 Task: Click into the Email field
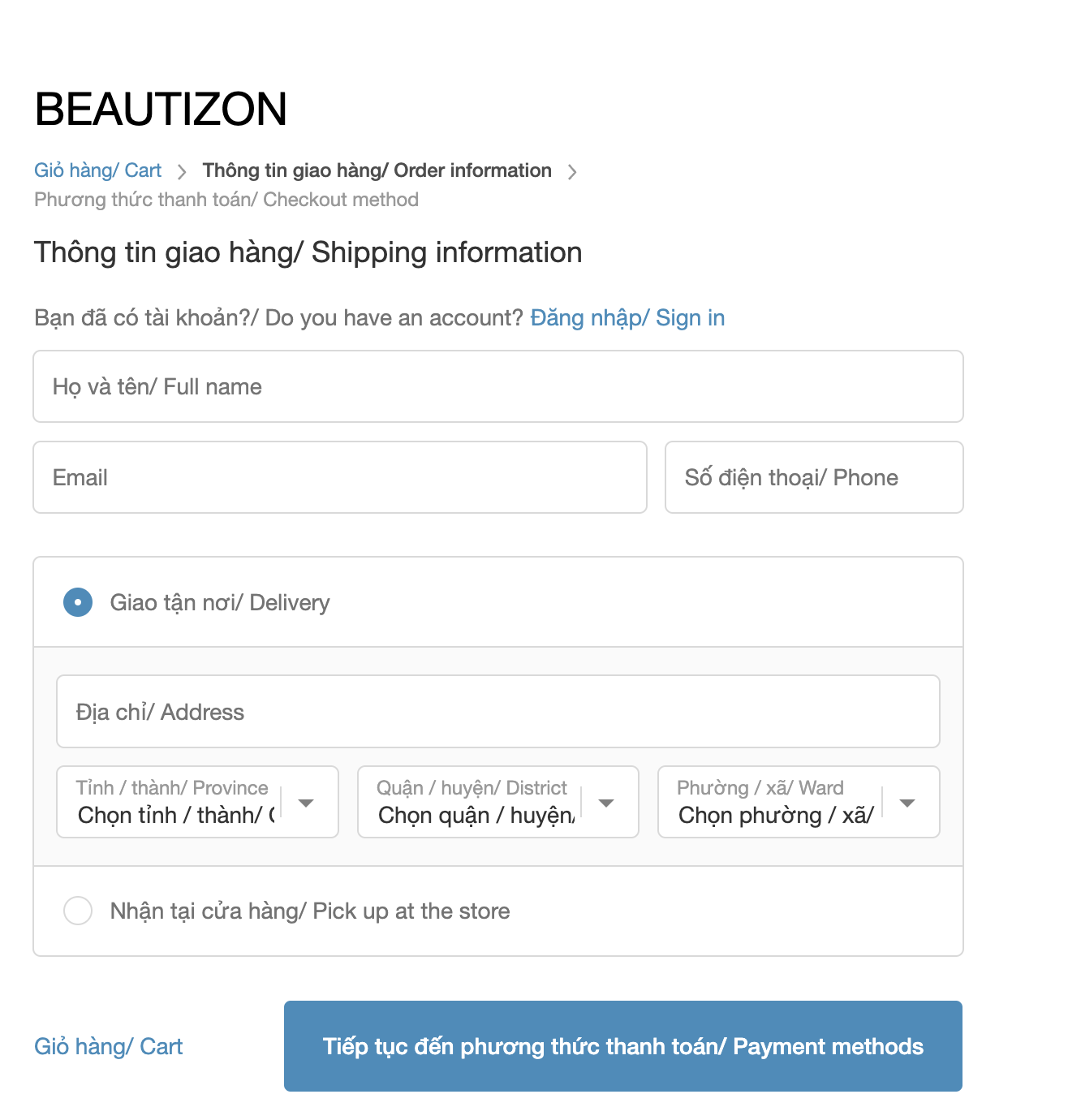[x=339, y=477]
